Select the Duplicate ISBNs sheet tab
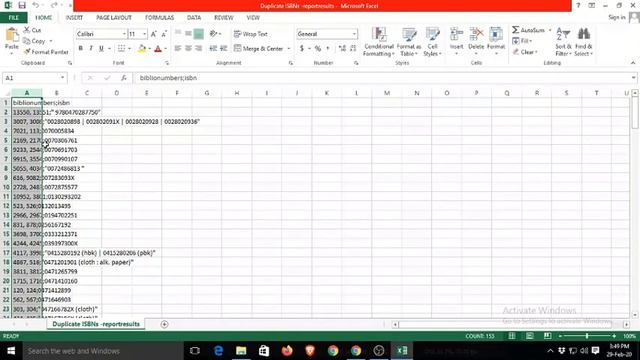The height and width of the screenshot is (360, 640). (x=96, y=324)
